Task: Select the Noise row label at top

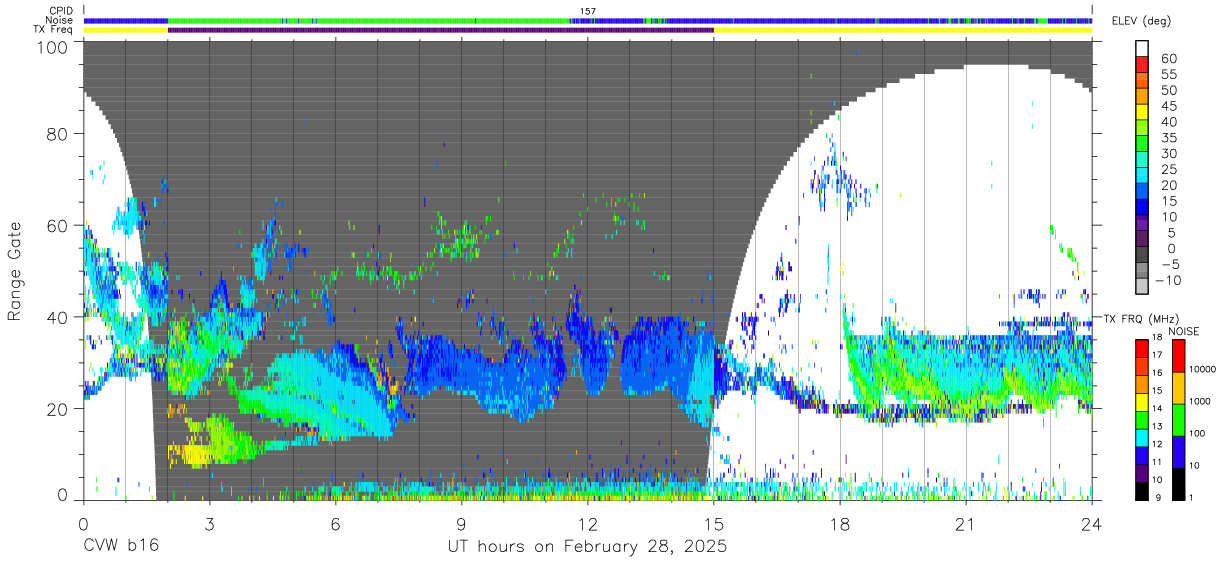Action: click(61, 20)
